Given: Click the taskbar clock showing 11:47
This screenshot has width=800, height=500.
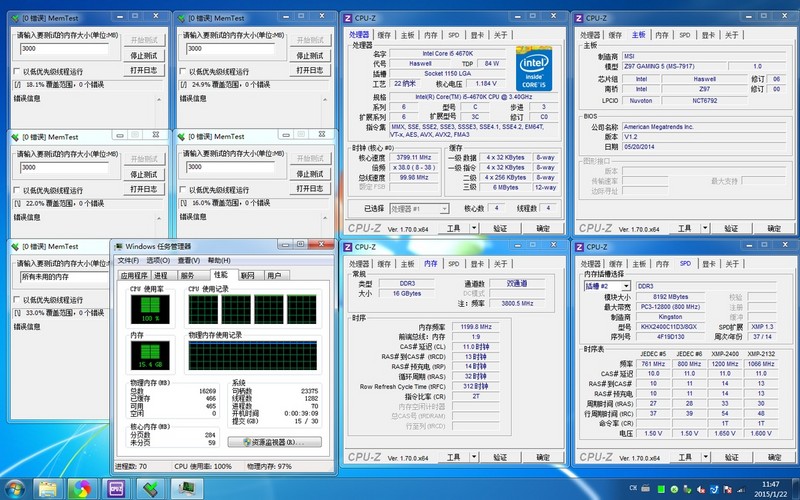Looking at the screenshot, I should pyautogui.click(x=770, y=489).
